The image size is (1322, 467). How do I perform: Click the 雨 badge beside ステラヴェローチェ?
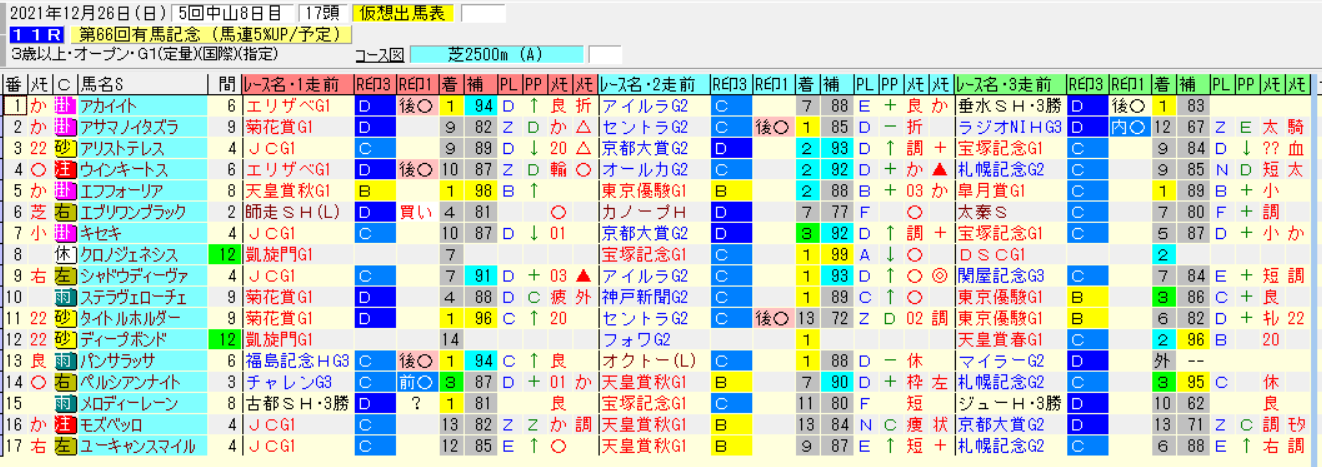(x=63, y=297)
